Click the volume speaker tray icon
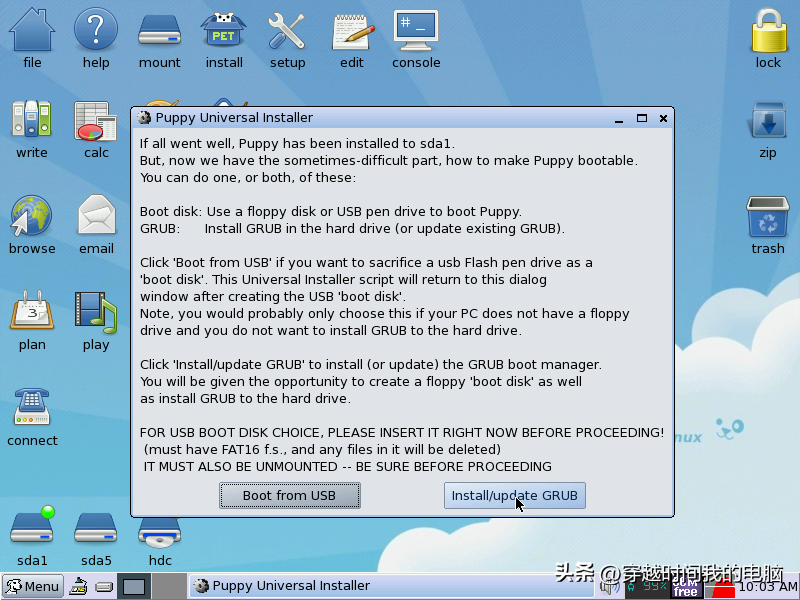This screenshot has height=600, width=800. point(610,587)
